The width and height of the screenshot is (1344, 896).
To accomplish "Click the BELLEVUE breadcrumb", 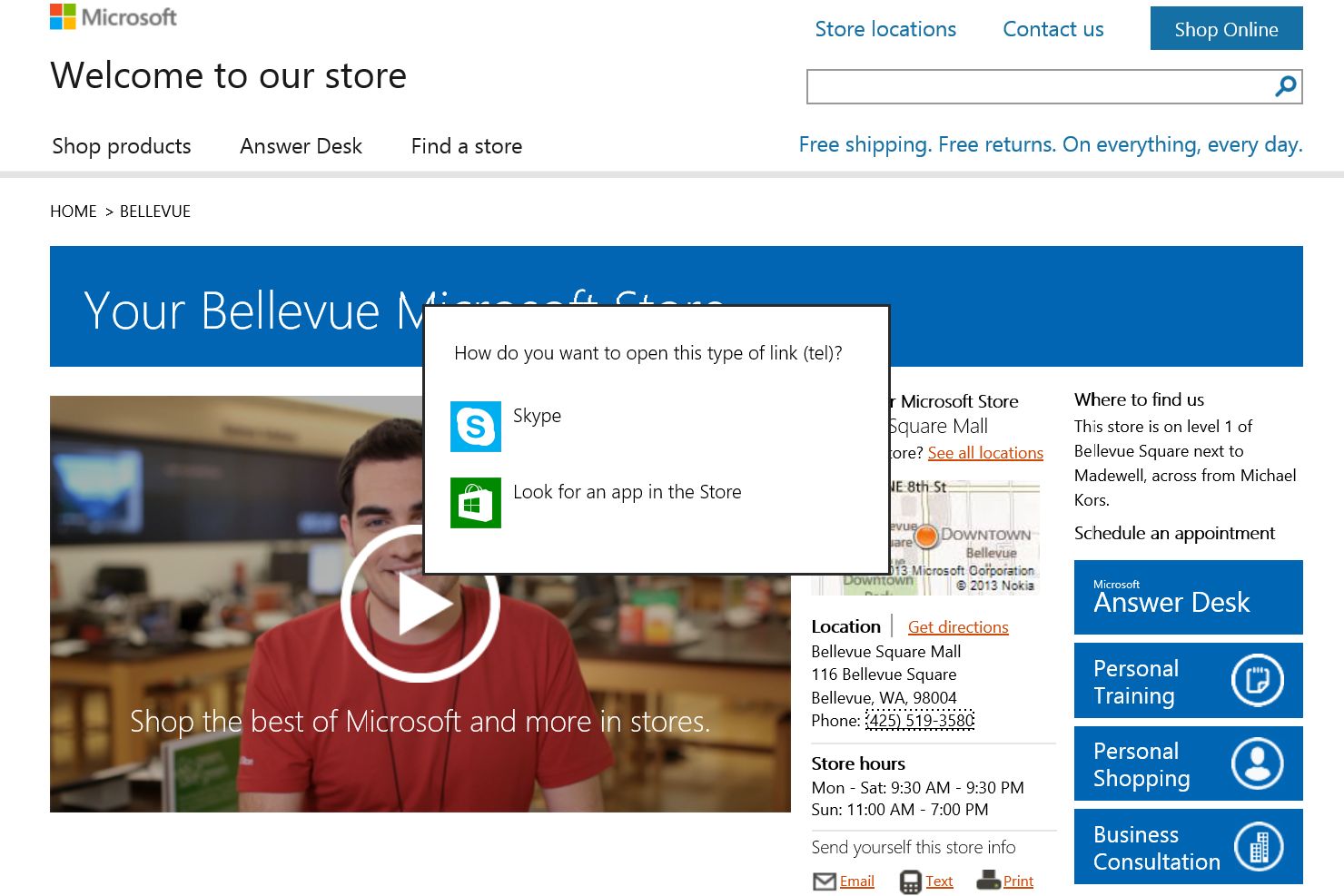I will [155, 212].
